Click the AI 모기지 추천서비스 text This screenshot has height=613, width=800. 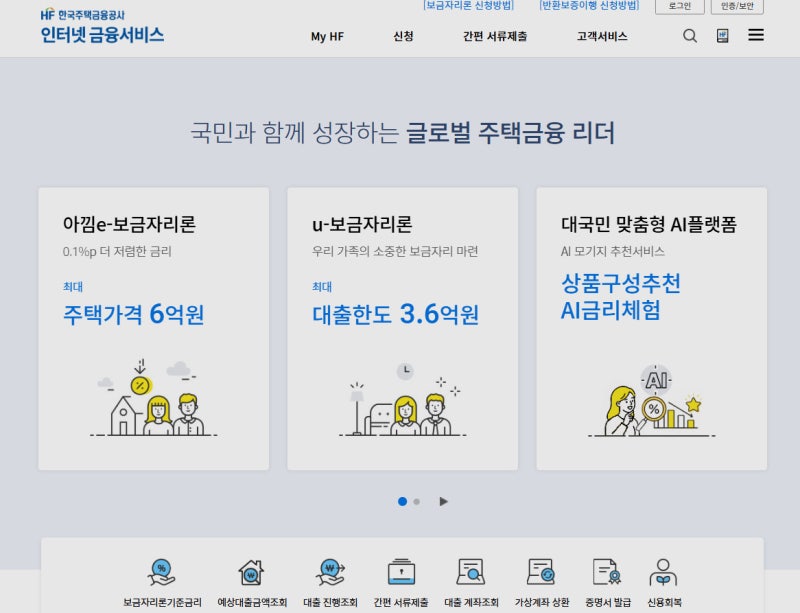click(x=612, y=251)
